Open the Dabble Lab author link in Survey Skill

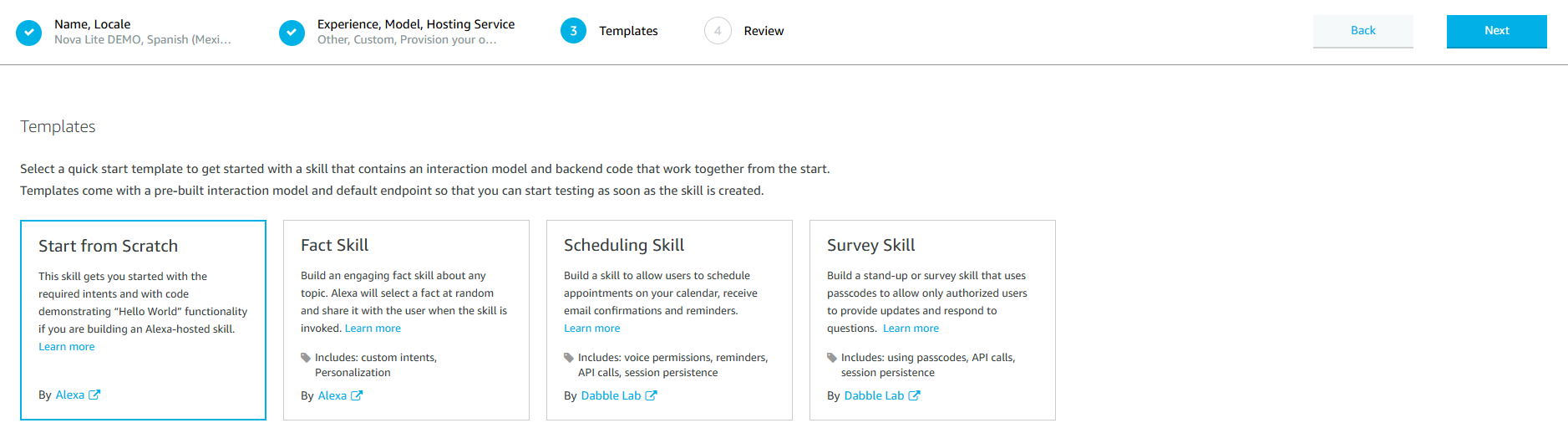coord(874,395)
